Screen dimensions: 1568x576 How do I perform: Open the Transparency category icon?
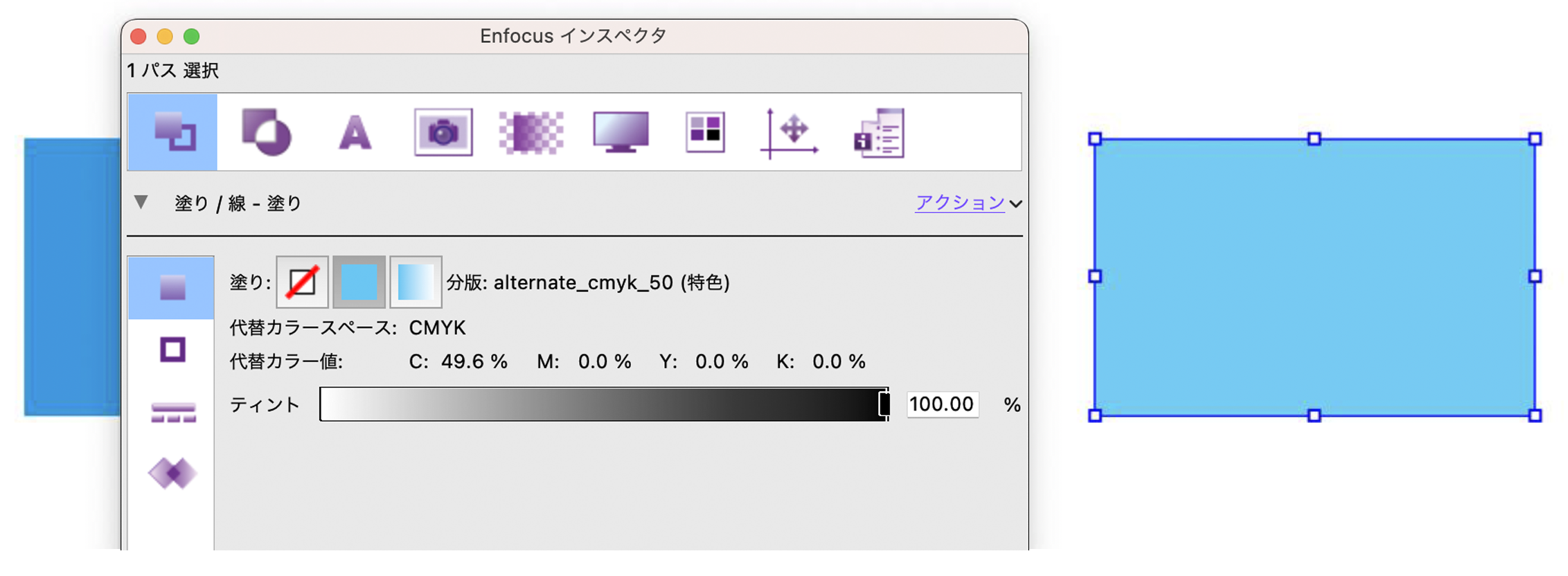266,132
